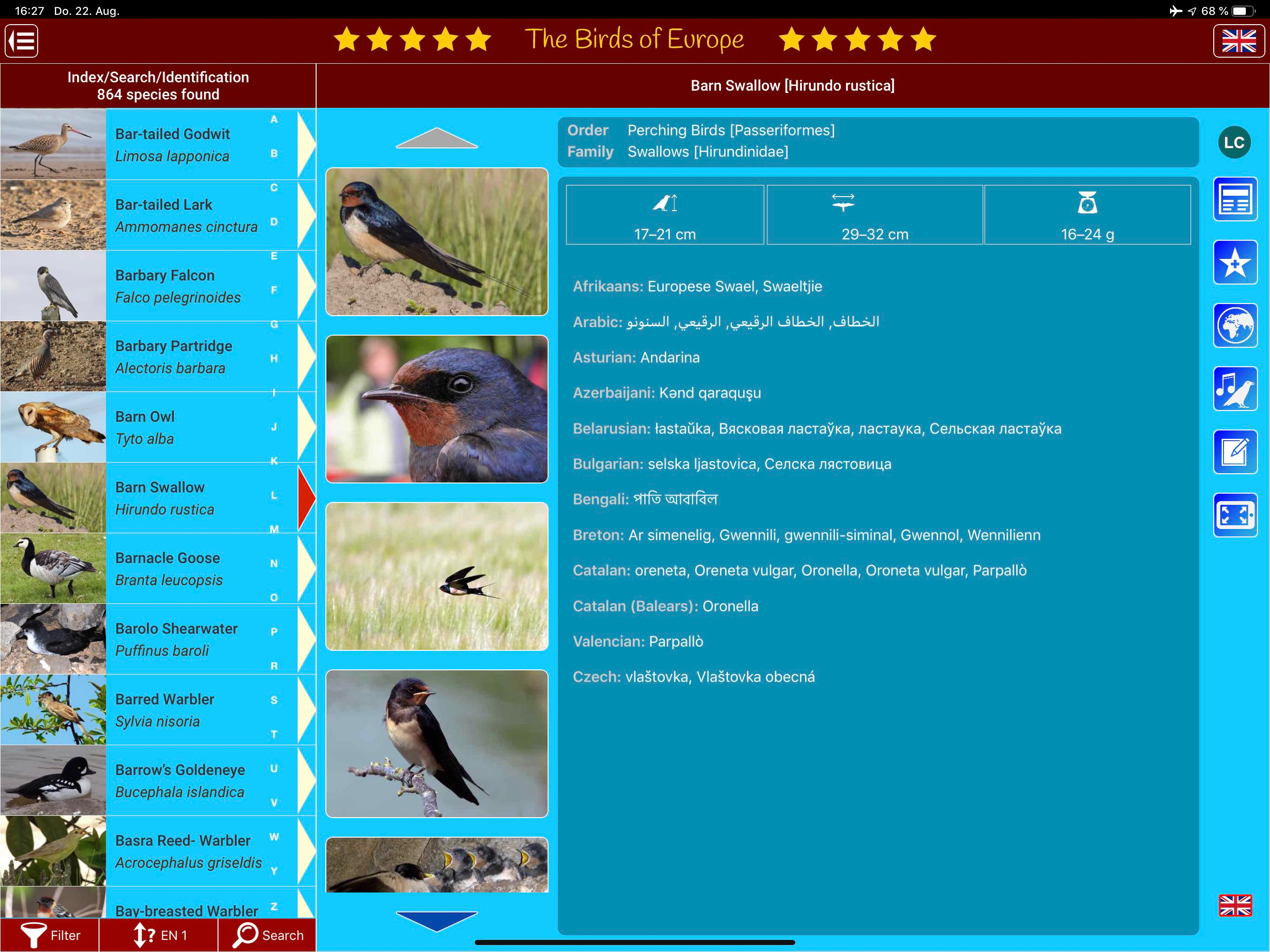Viewport: 1270px width, 952px height.
Task: Jump to letter A in index
Action: point(274,119)
